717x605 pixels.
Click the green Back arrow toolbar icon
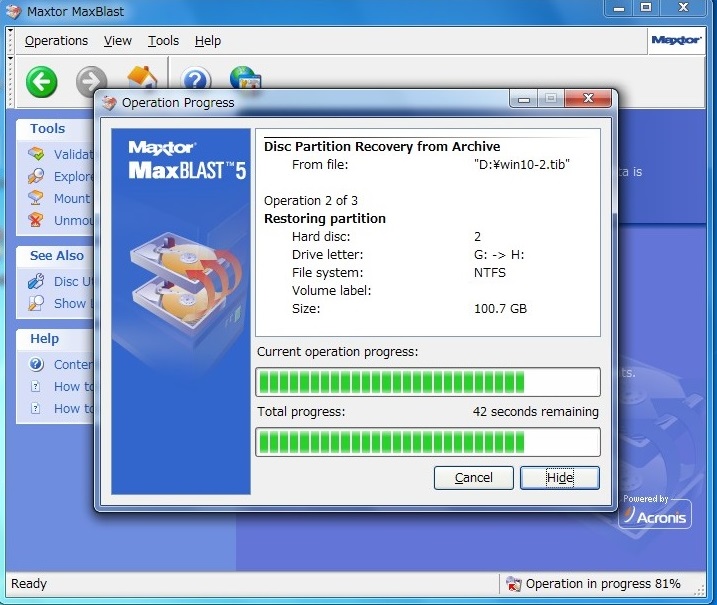pyautogui.click(x=42, y=82)
